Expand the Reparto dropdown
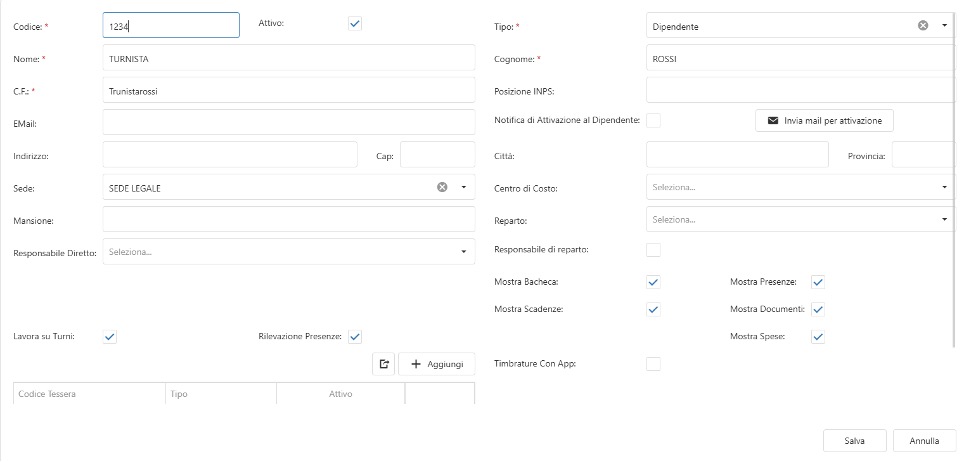 coord(944,219)
